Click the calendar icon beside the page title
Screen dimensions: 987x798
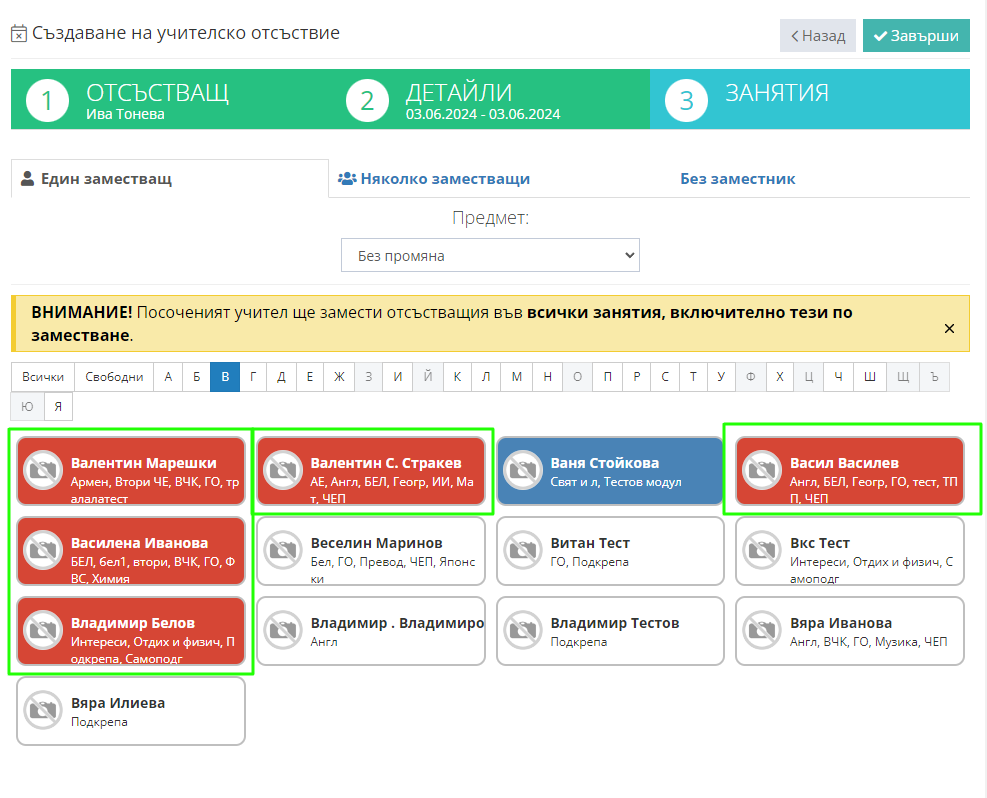19,34
